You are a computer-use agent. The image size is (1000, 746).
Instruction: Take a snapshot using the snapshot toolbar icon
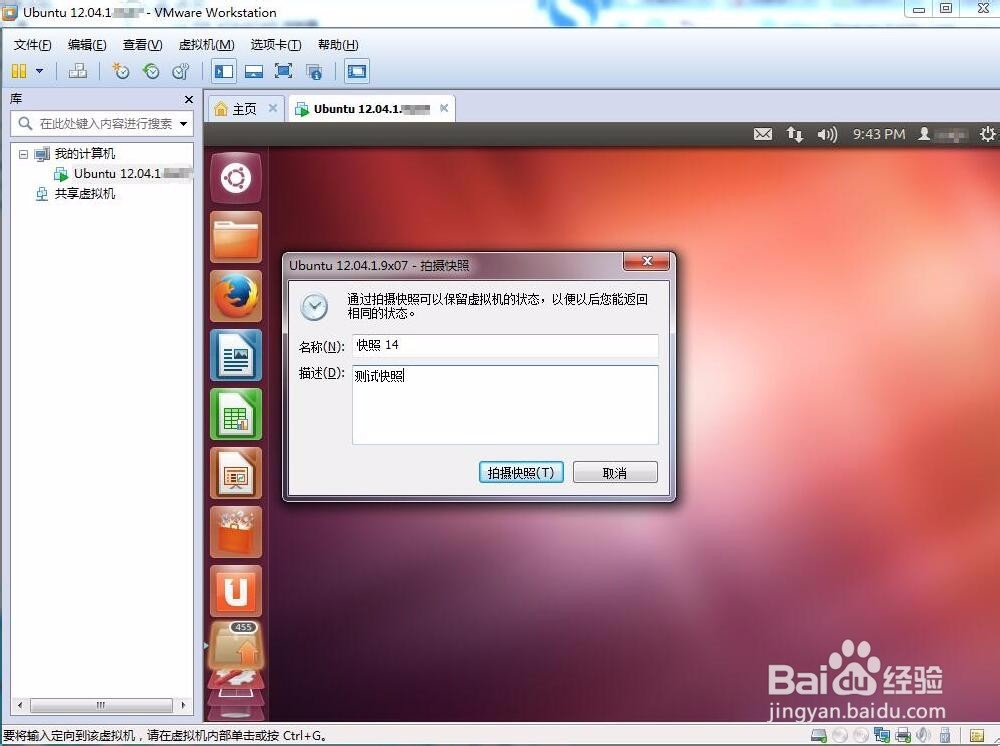(121, 71)
